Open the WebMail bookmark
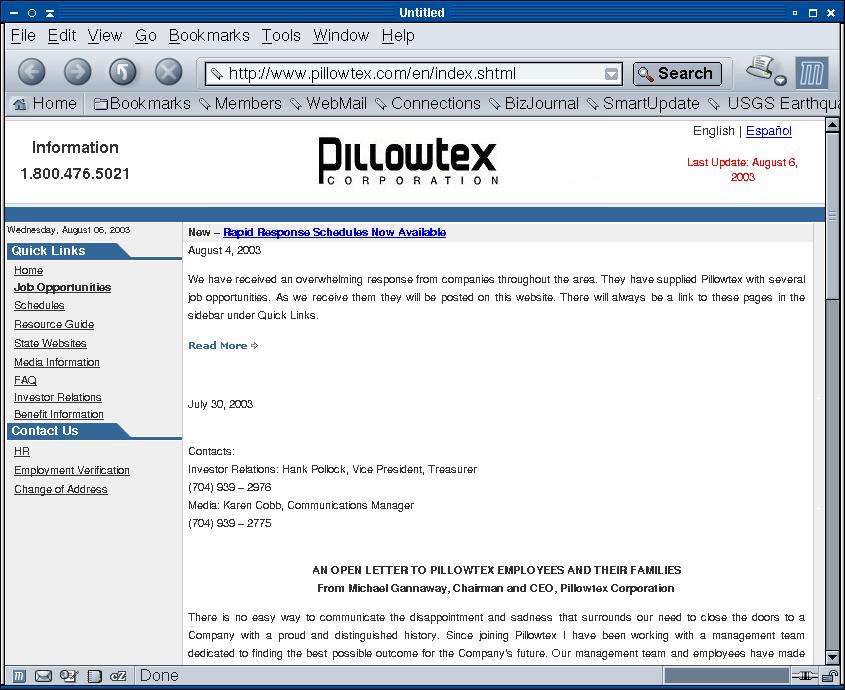 (x=329, y=104)
